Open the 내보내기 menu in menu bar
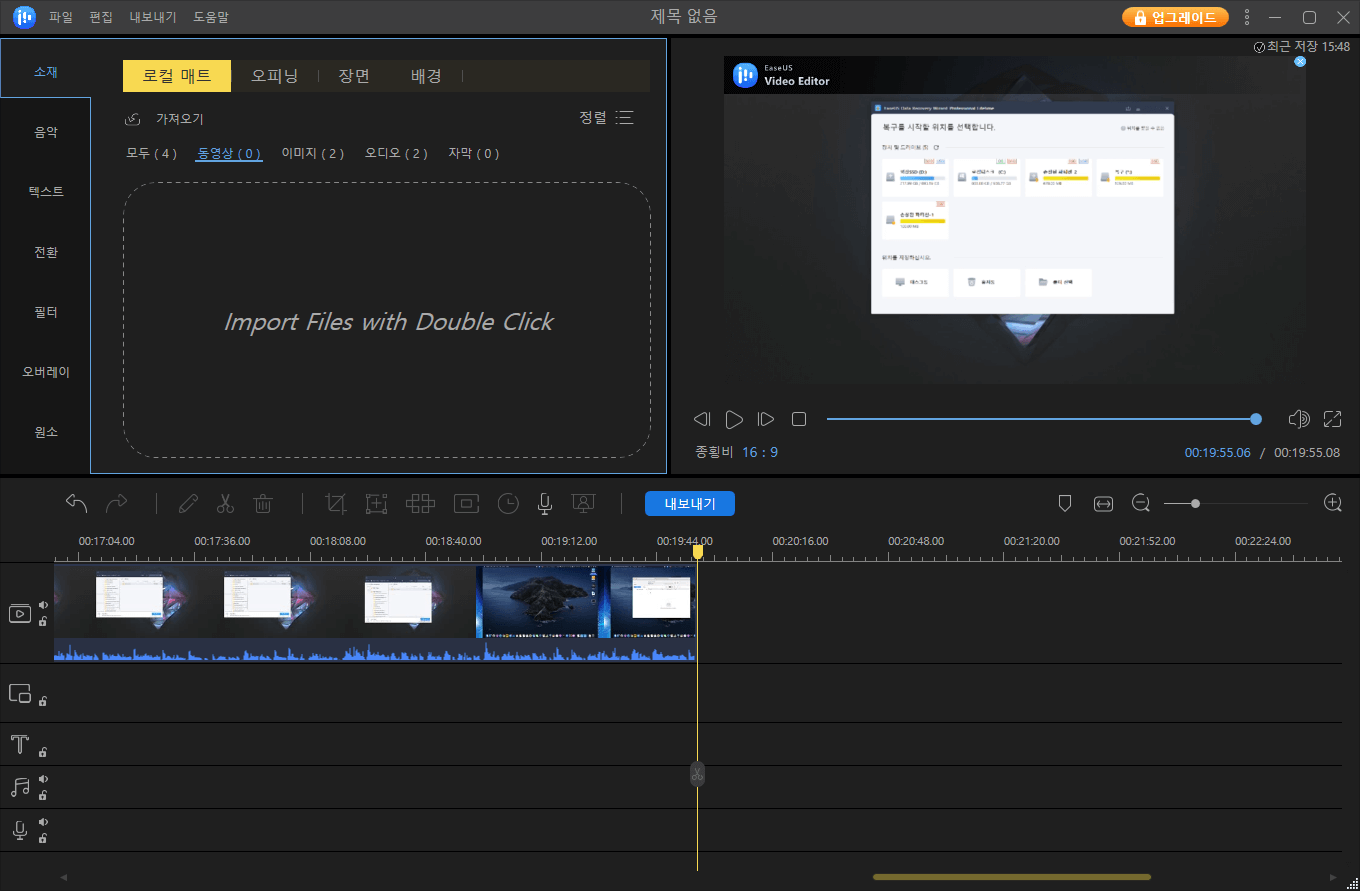Image resolution: width=1360 pixels, height=891 pixels. pos(152,17)
